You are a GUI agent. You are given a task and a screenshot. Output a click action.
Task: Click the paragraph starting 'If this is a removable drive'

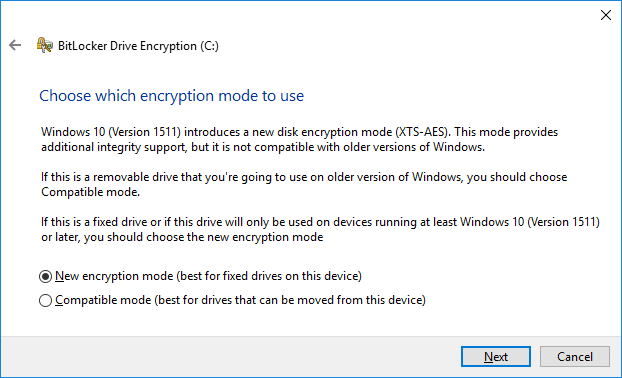click(x=304, y=184)
